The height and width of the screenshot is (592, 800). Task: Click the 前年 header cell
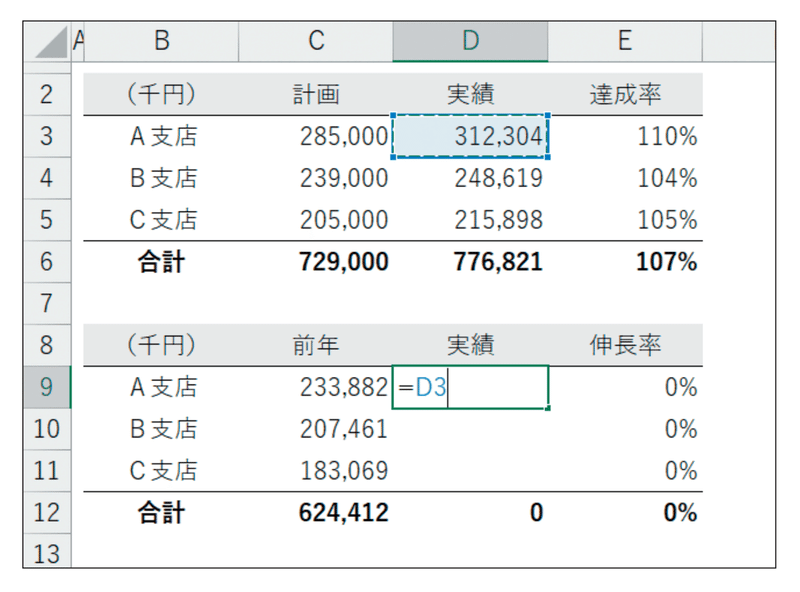(x=316, y=346)
